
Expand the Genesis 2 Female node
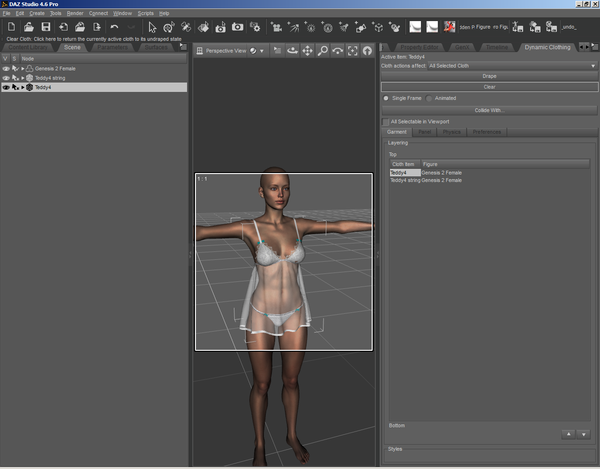coord(22,68)
